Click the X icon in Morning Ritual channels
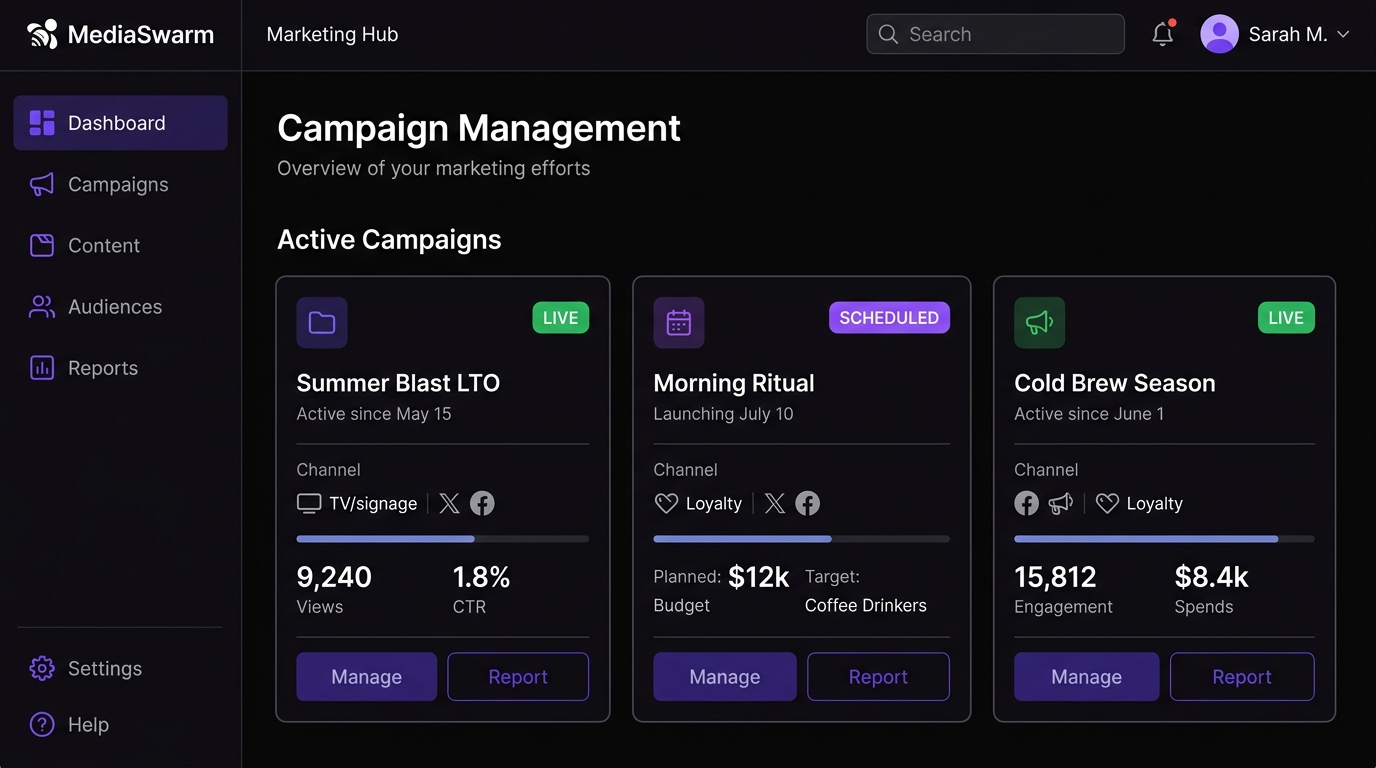Screen dimensions: 1376x768 [x=775, y=503]
